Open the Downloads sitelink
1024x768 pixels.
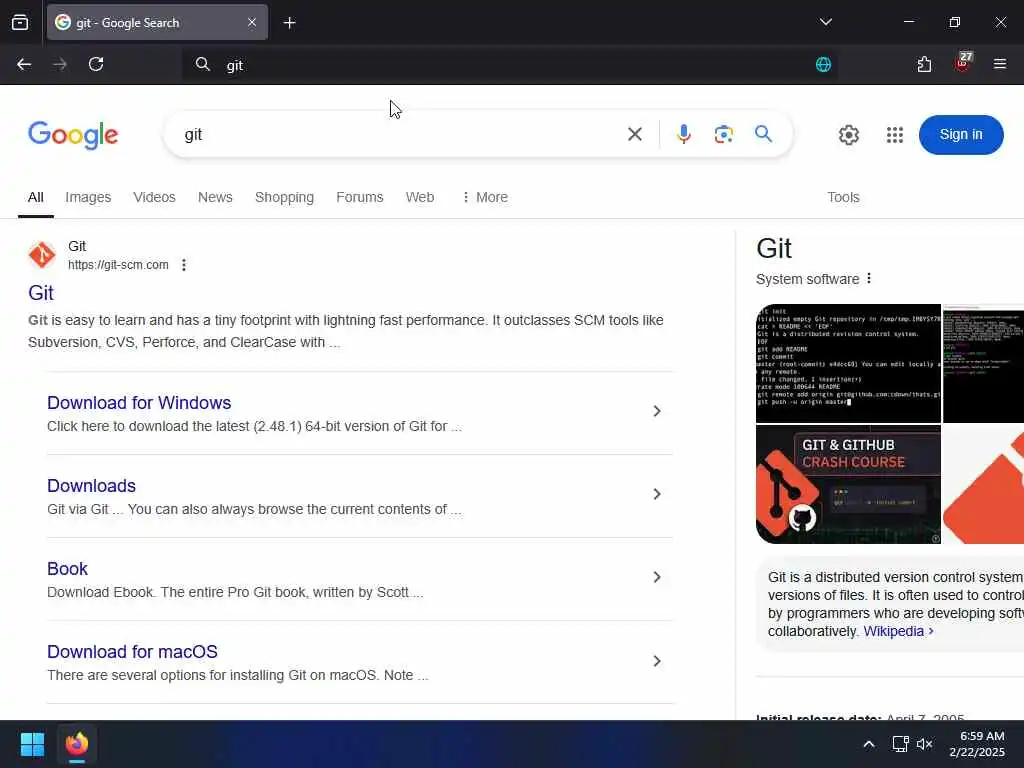point(91,486)
